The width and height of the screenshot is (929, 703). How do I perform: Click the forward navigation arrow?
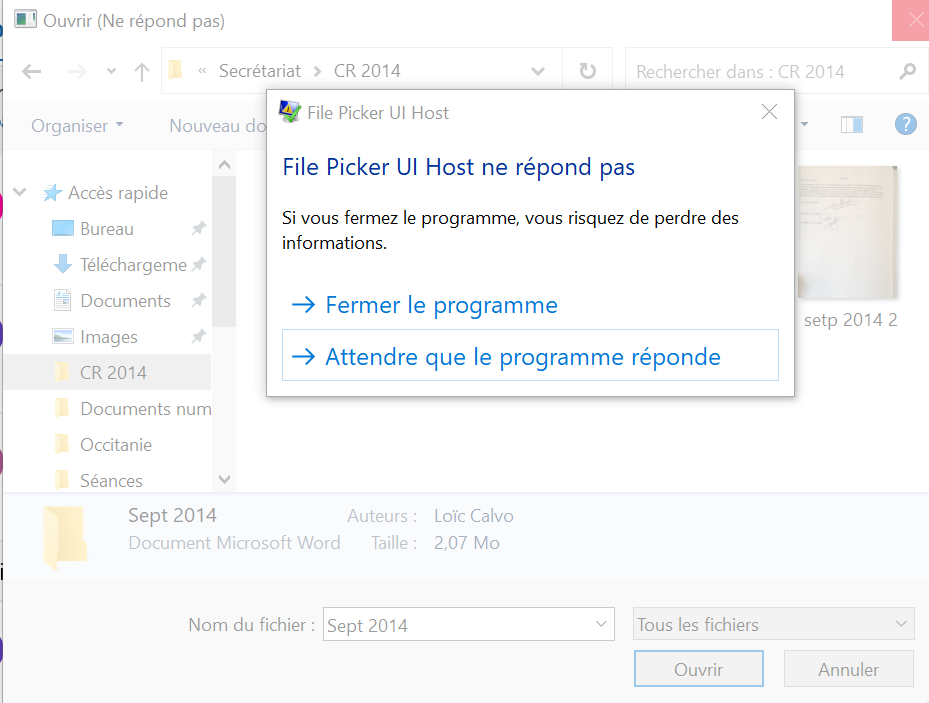(x=77, y=72)
